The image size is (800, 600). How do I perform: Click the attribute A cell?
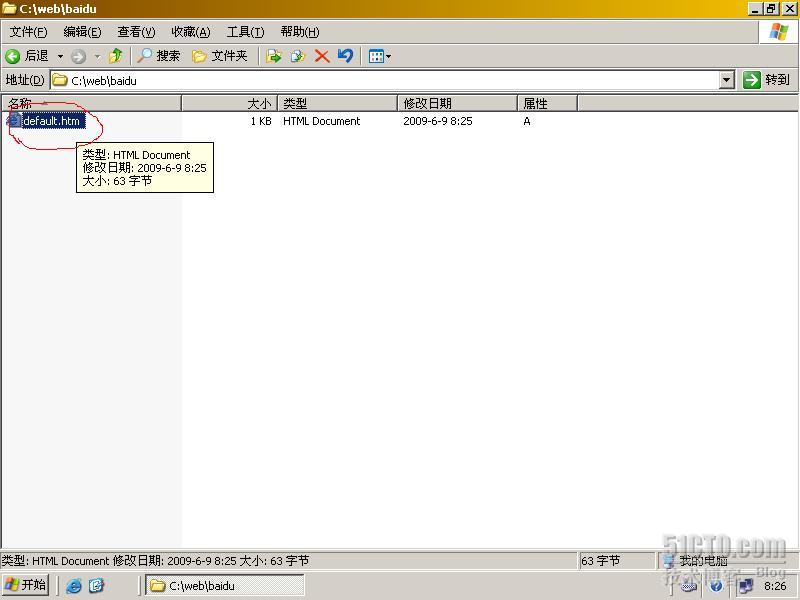point(527,121)
